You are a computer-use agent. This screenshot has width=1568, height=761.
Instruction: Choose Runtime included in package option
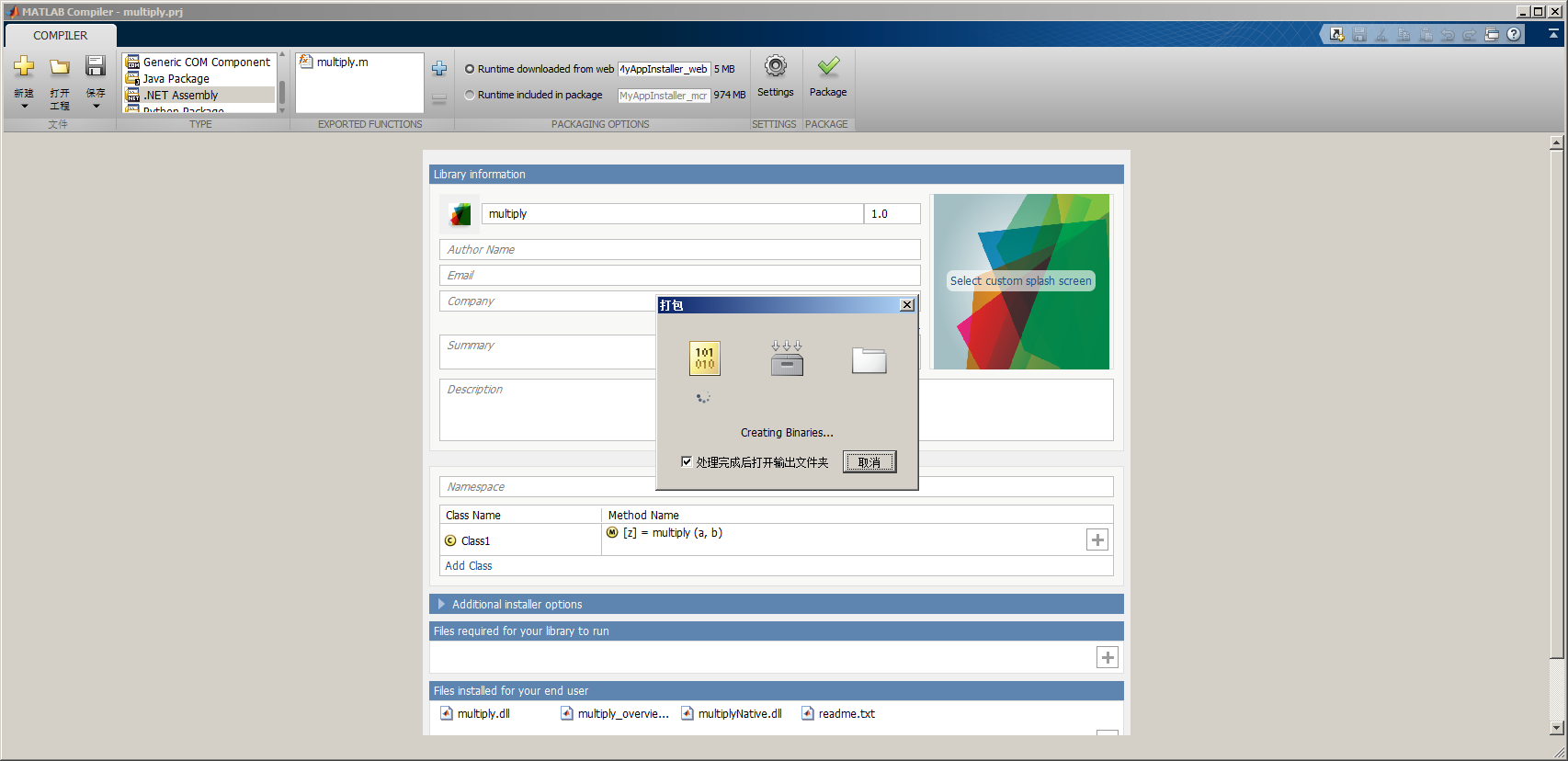tap(470, 95)
